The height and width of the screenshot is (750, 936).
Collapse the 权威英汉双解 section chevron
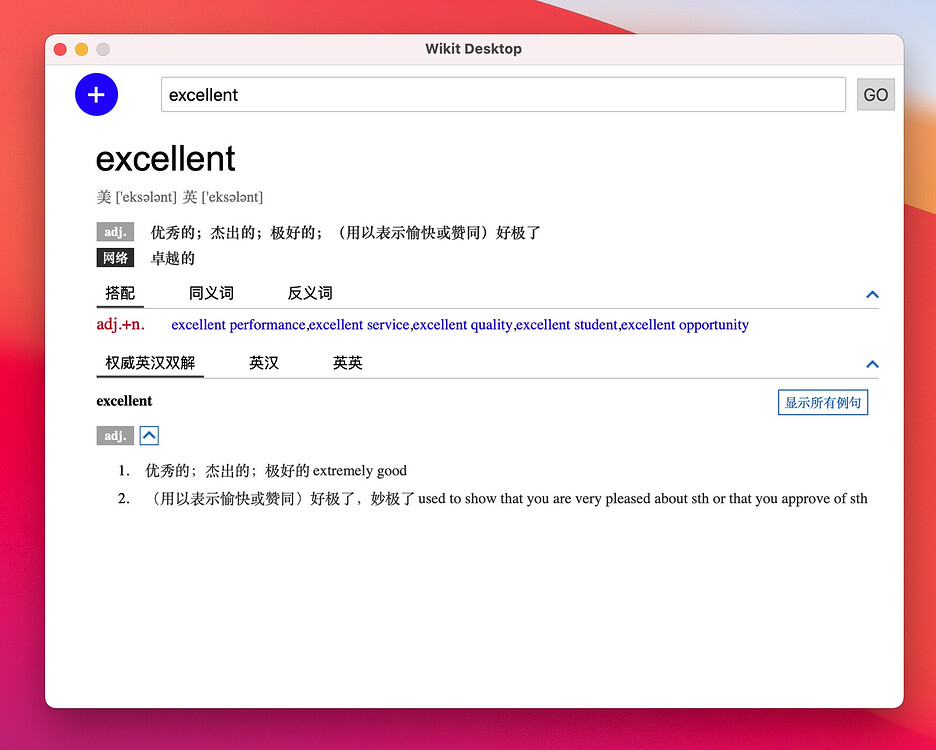pyautogui.click(x=871, y=364)
